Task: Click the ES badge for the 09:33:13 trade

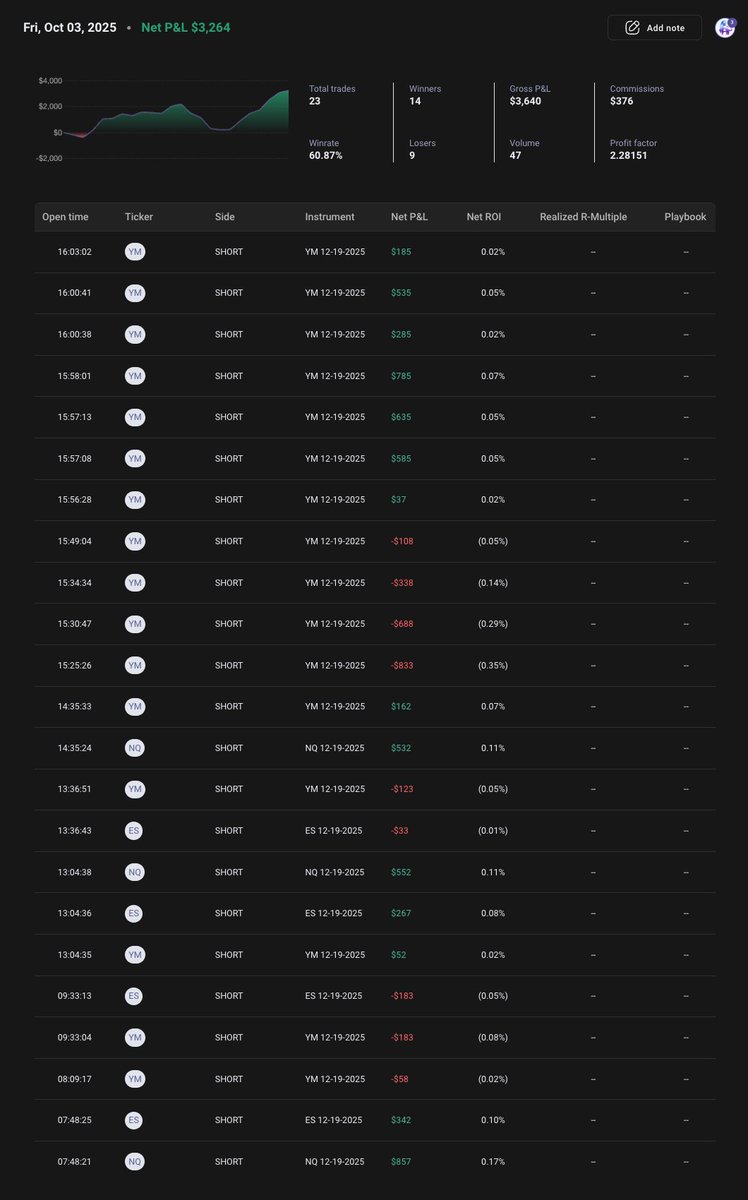Action: coord(135,996)
